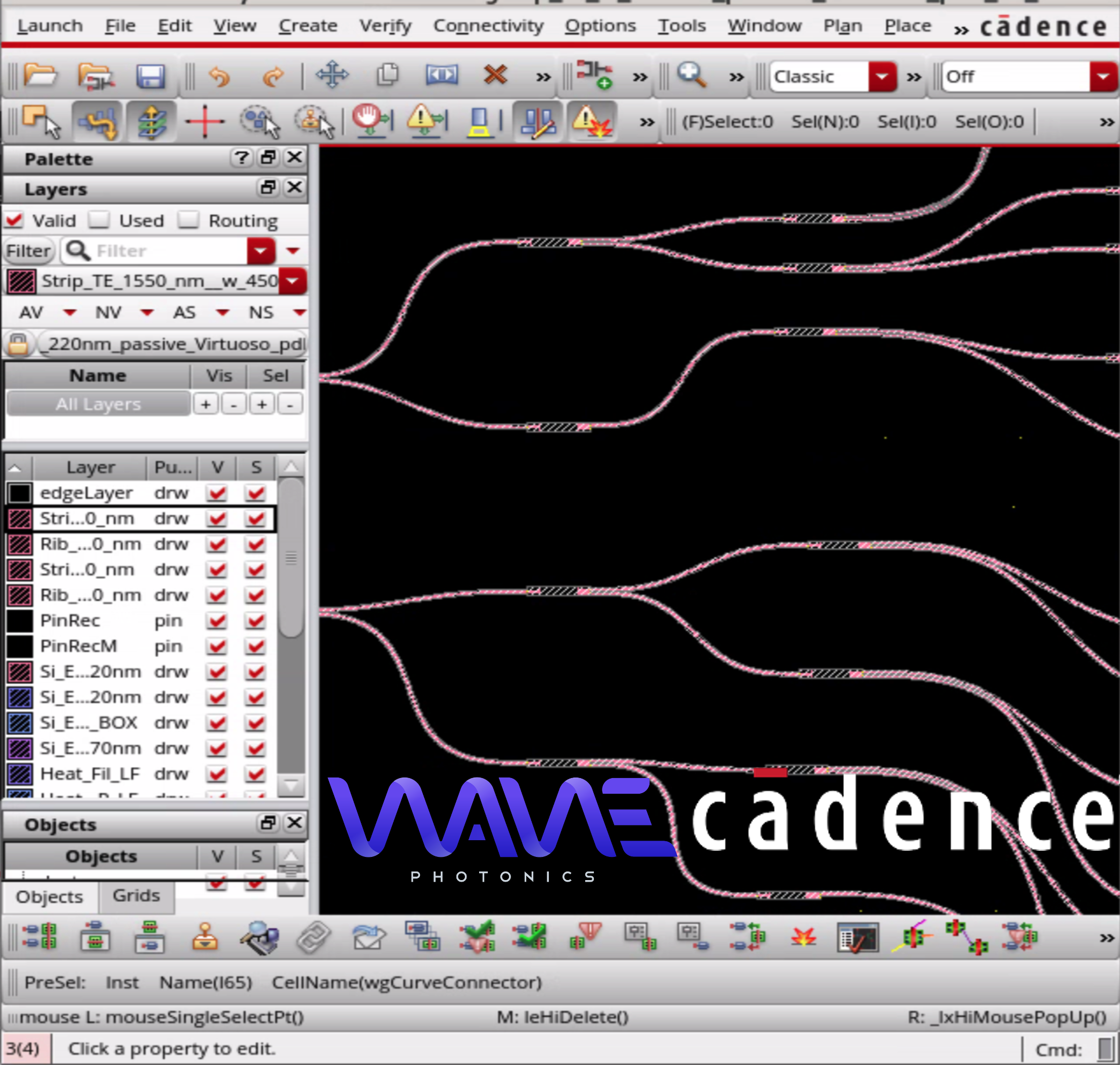Toggle edgeLayer selectable checkbox
This screenshot has width=1120, height=1065.
256,493
